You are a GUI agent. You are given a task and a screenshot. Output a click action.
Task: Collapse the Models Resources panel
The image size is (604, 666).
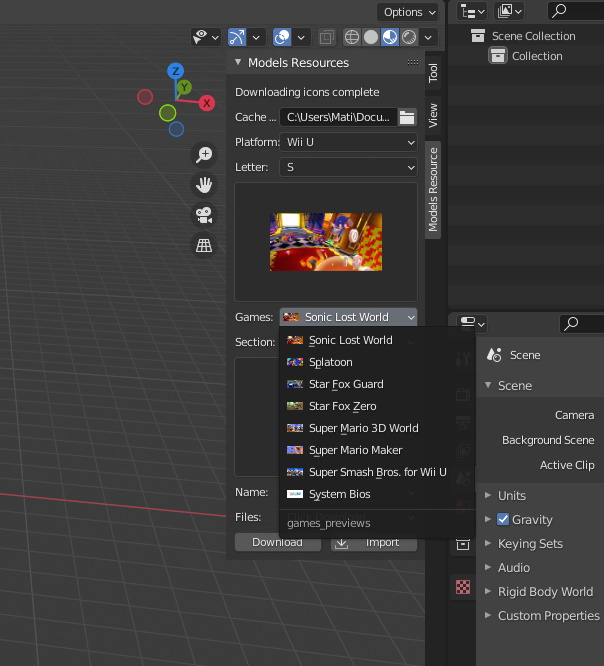click(238, 62)
